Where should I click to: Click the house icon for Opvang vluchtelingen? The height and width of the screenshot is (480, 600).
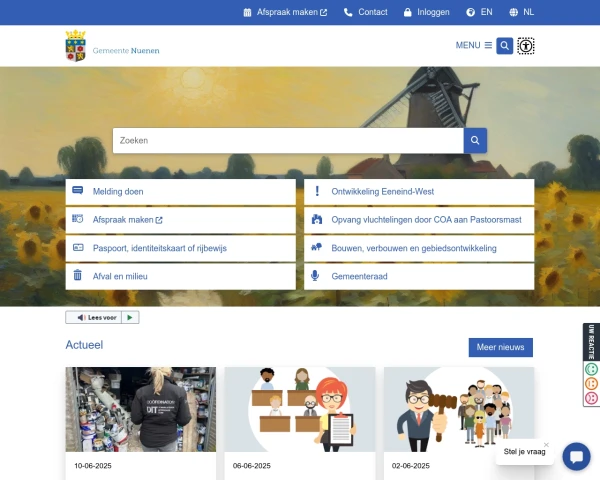pos(317,219)
